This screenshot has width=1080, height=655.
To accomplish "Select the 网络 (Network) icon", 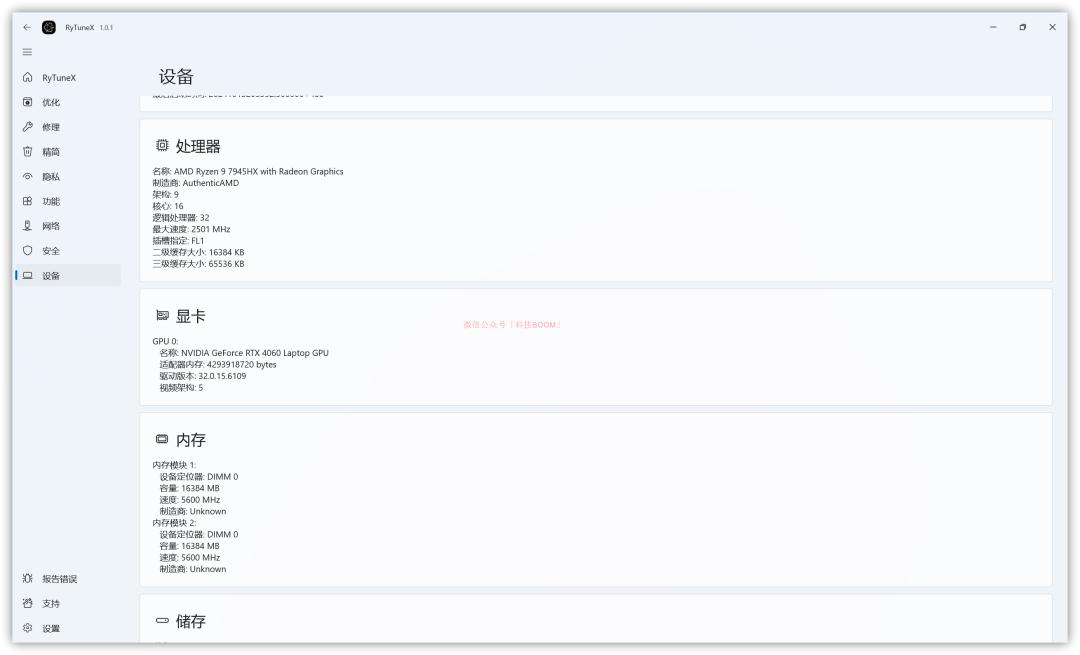I will [x=27, y=226].
